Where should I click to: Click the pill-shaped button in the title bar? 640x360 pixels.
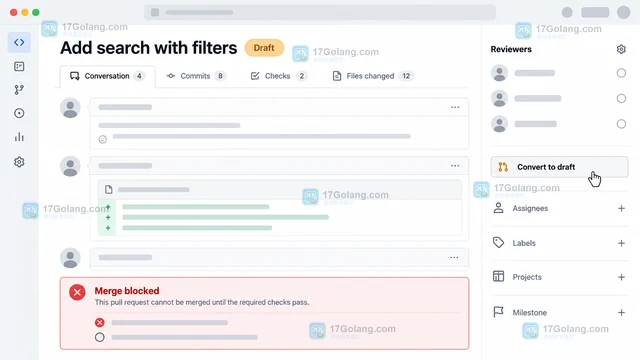[595, 12]
